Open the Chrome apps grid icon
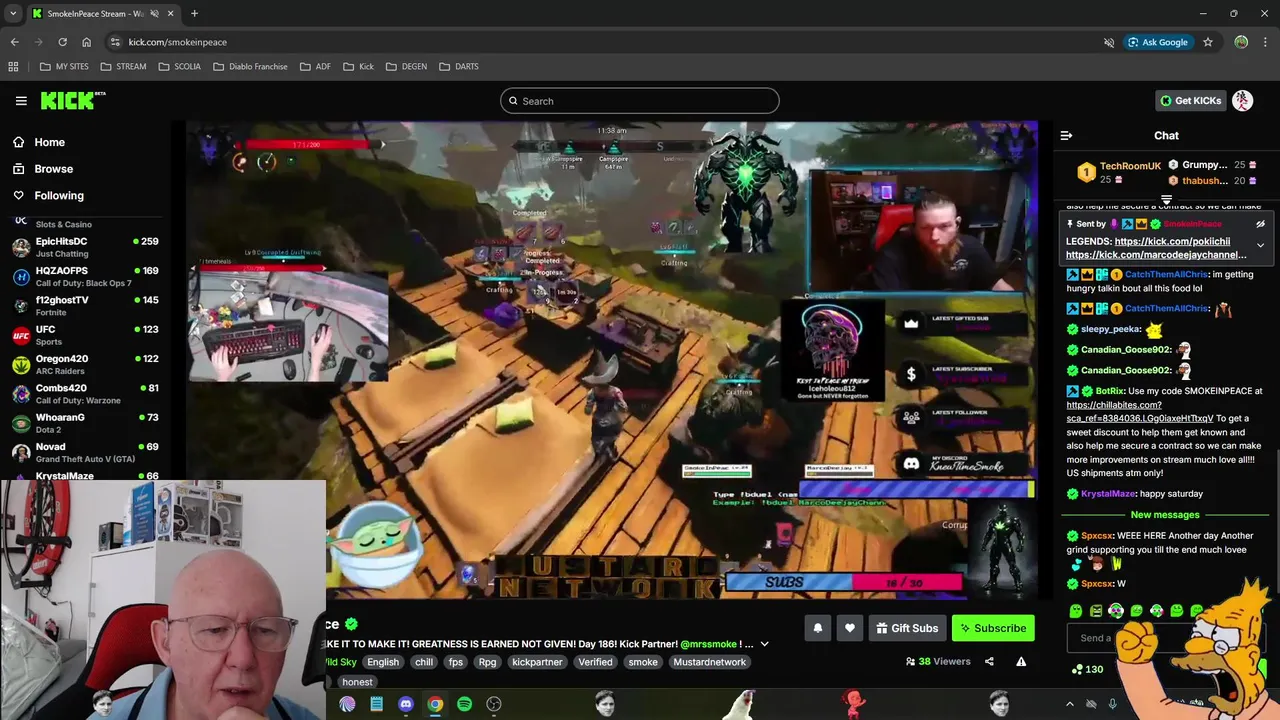 click(13, 66)
